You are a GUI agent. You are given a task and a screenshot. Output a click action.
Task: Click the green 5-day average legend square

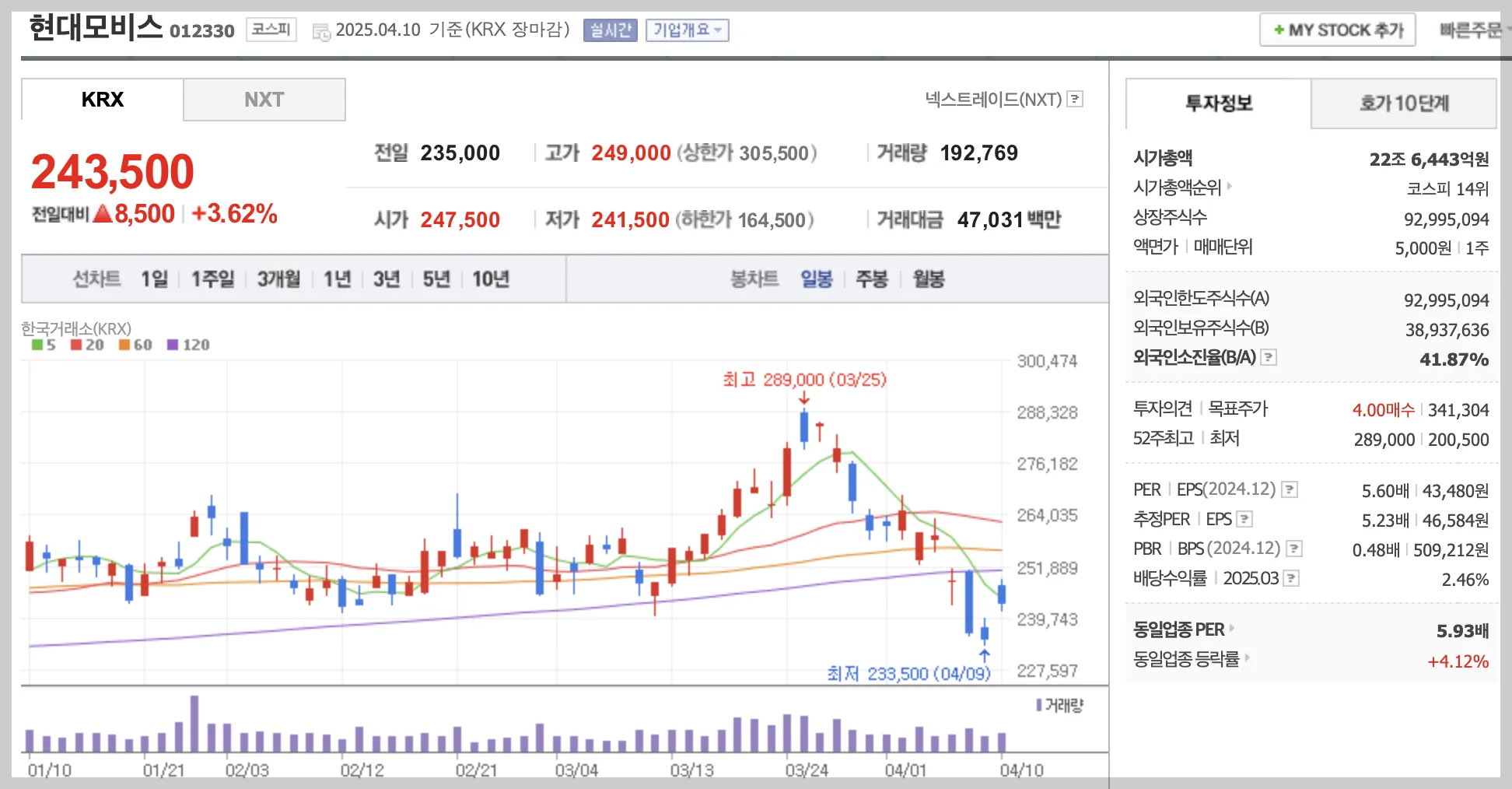coord(37,345)
